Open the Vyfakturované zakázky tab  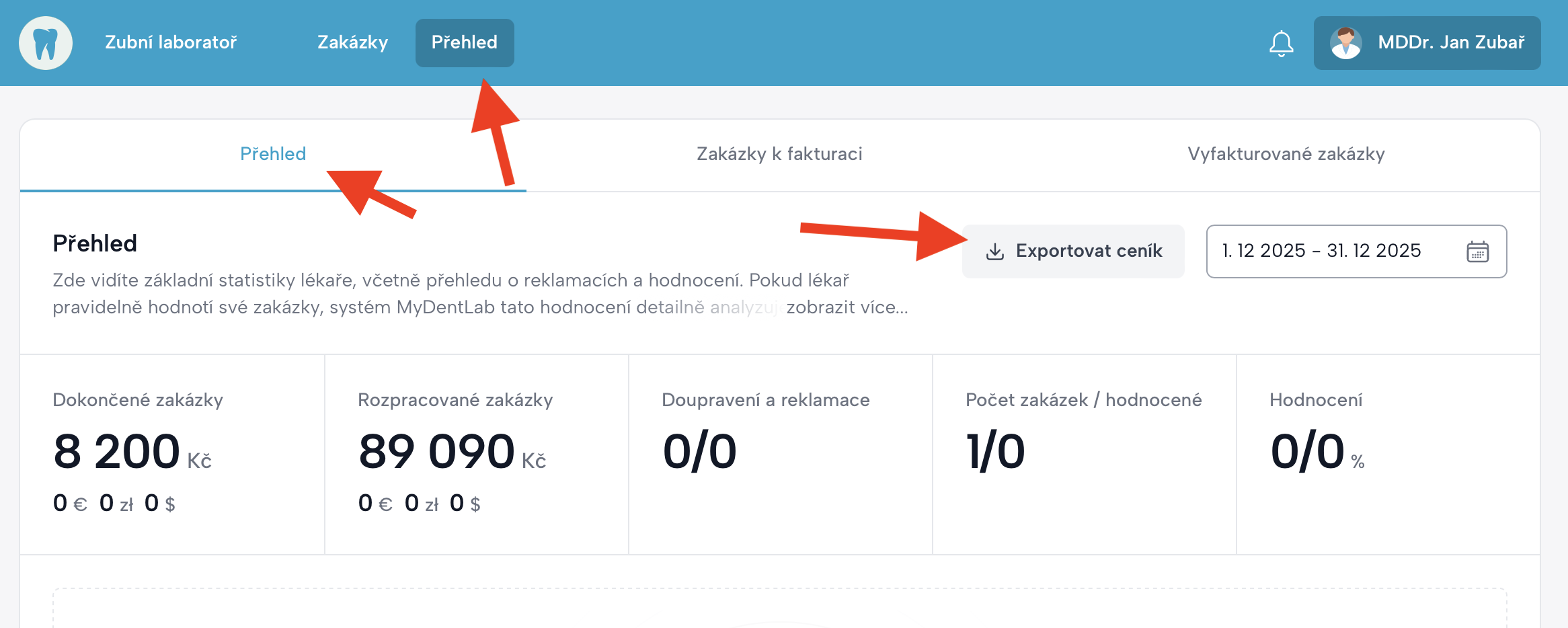(1286, 154)
